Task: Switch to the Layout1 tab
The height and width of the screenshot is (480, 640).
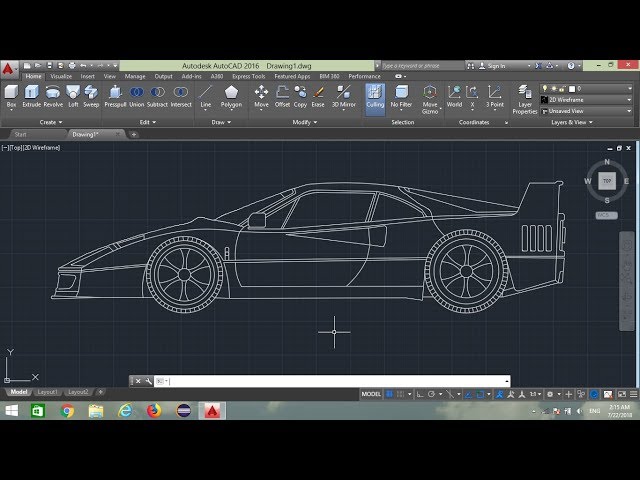Action: point(47,392)
